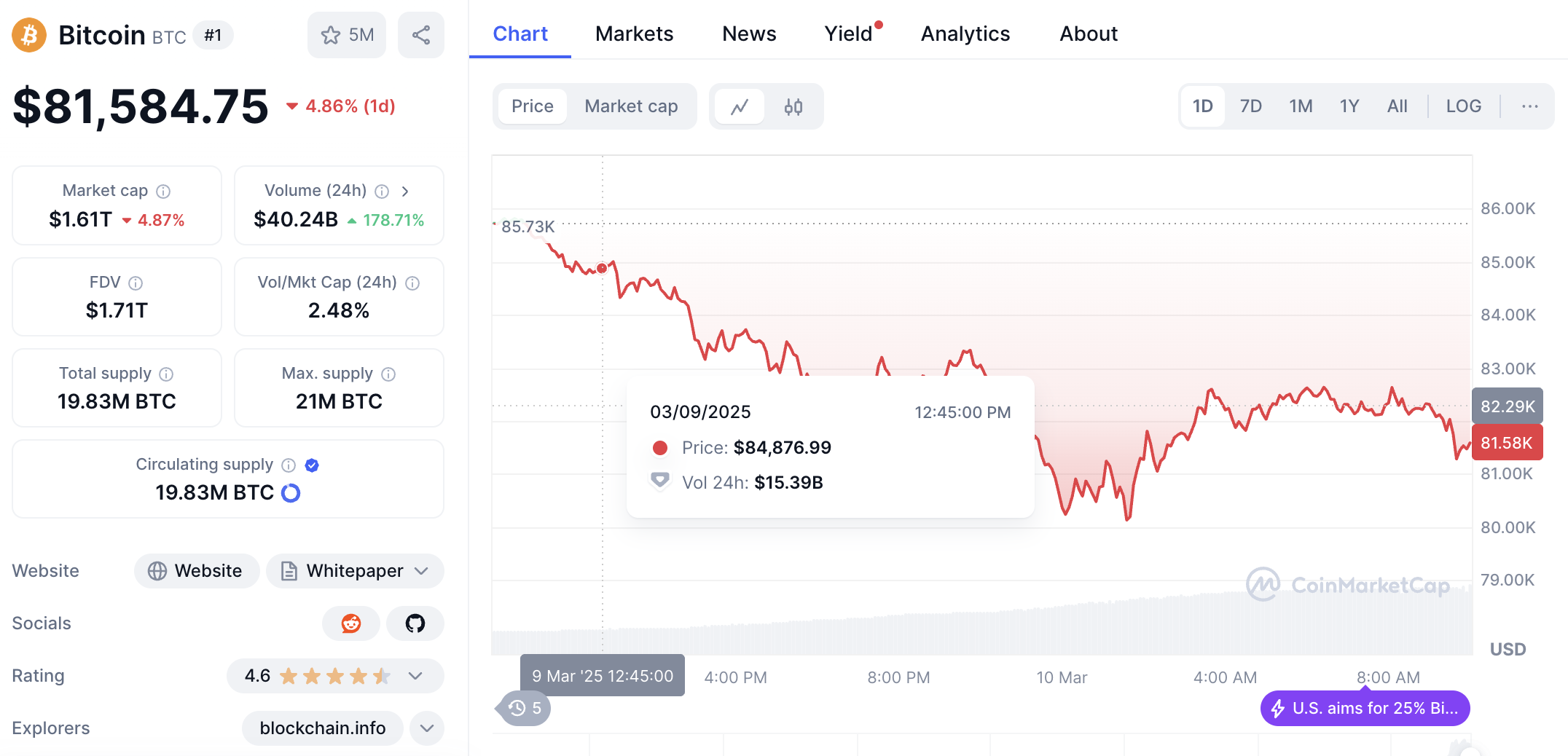
Task: Open the U.S. aims for 25% news tag
Action: coord(1365,708)
